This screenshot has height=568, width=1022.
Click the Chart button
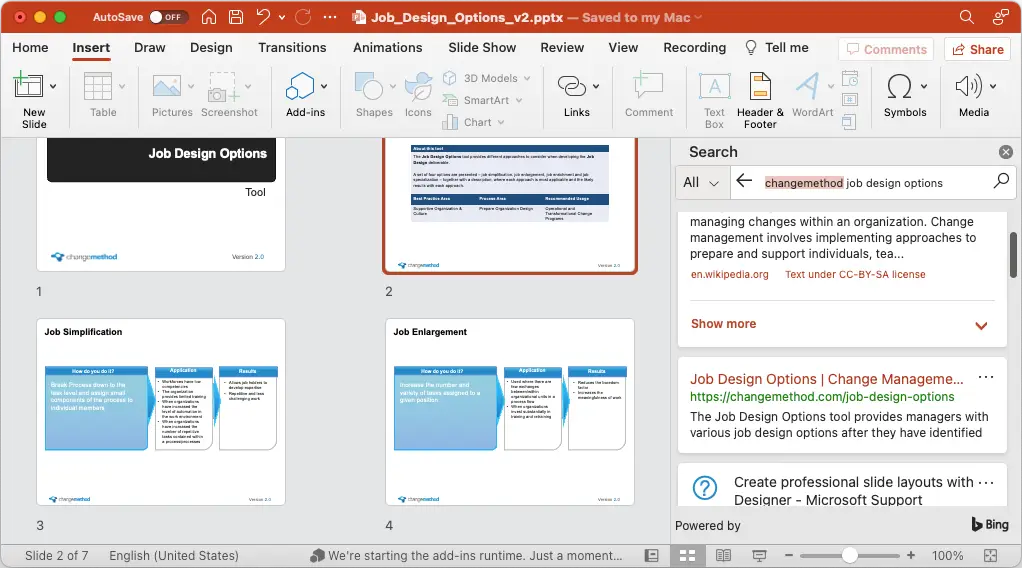(473, 122)
